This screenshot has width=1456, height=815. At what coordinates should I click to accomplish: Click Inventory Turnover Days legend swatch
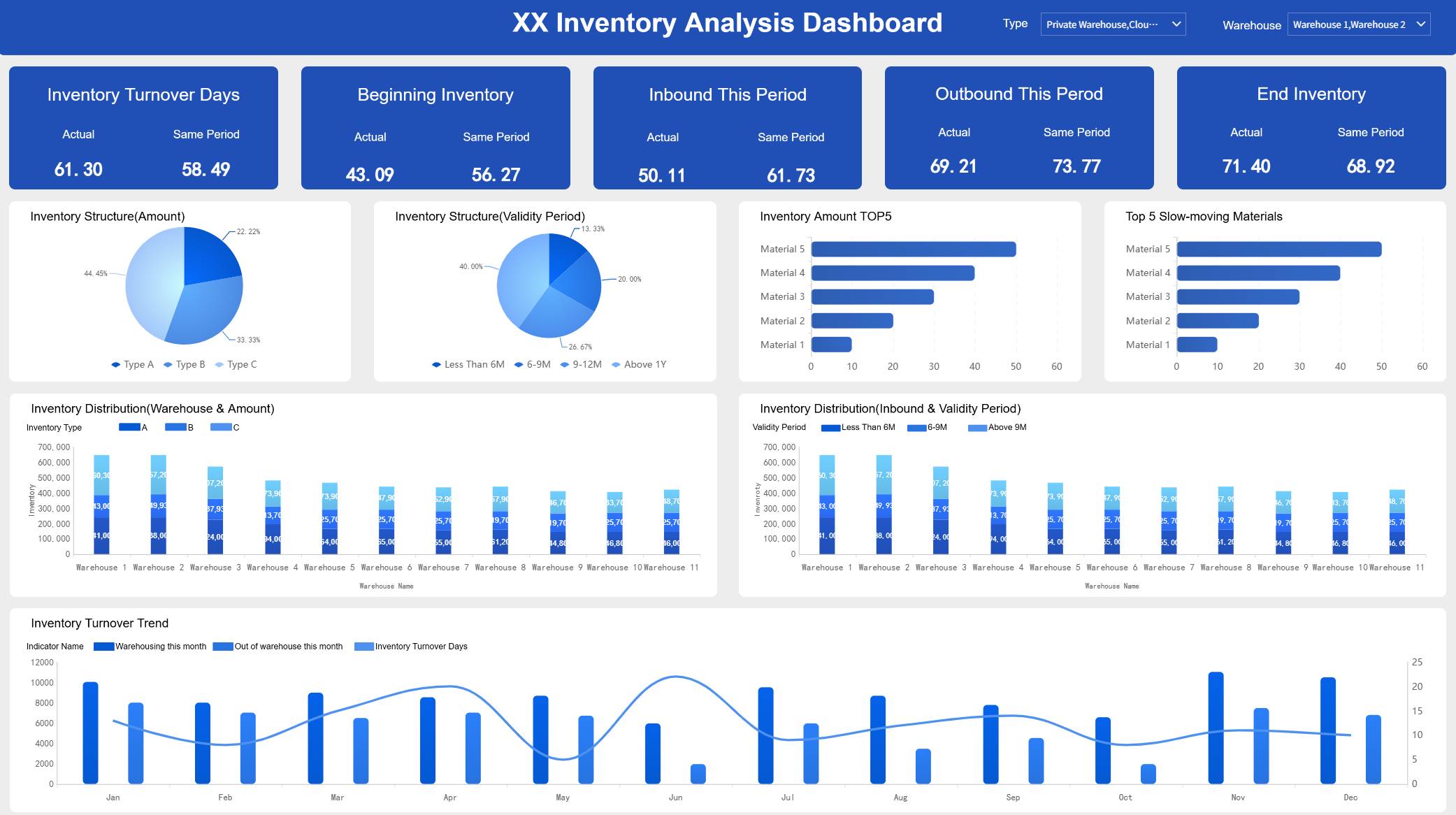tap(363, 647)
